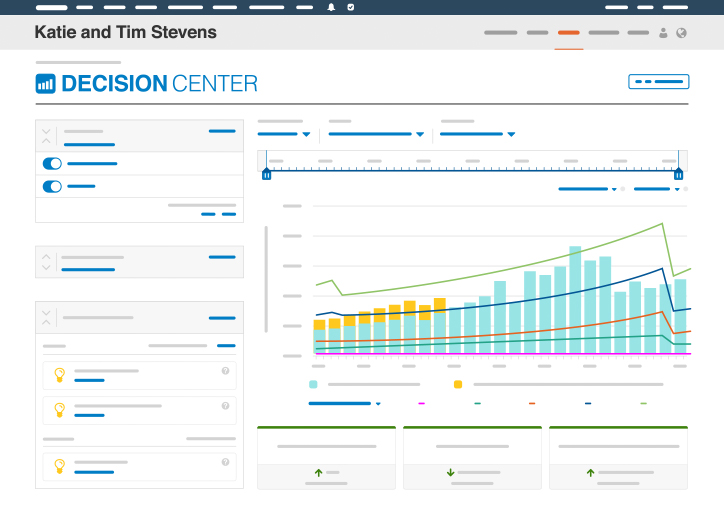This screenshot has width=724, height=513.
Task: Click the right handle of the timeline slider
Action: click(678, 175)
